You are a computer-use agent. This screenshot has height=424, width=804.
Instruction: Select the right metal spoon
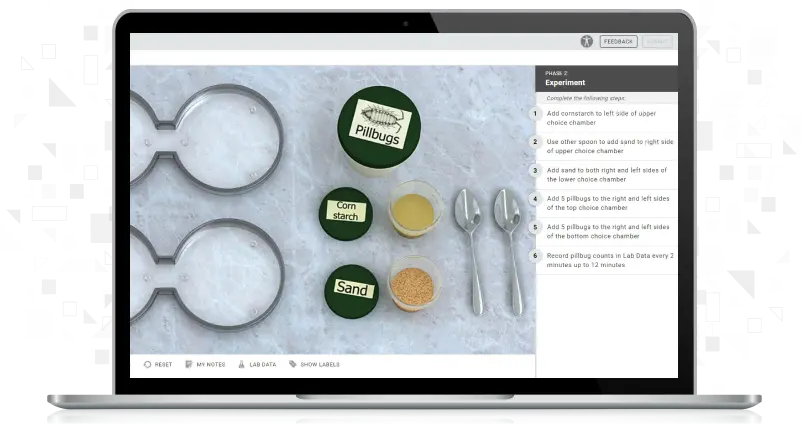[x=509, y=250]
